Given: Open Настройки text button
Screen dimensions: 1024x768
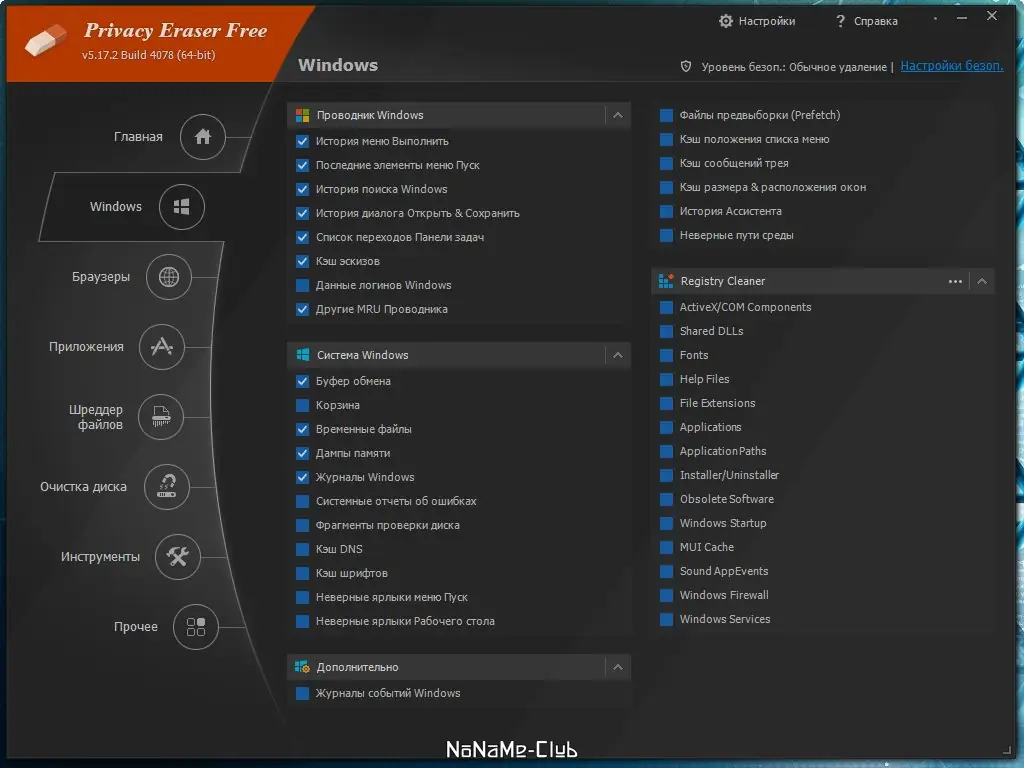Looking at the screenshot, I should coord(767,21).
